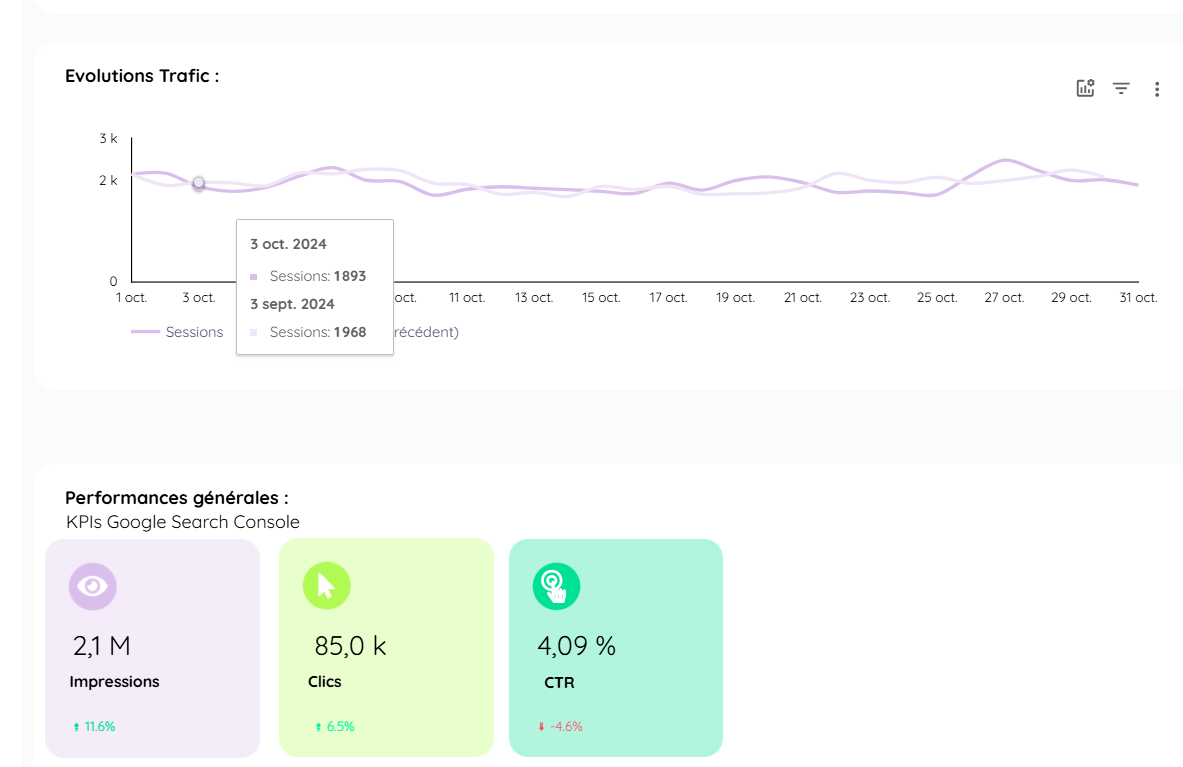This screenshot has width=1183, height=767.
Task: Click the eye icon on the Impressions card
Action: coord(92,586)
